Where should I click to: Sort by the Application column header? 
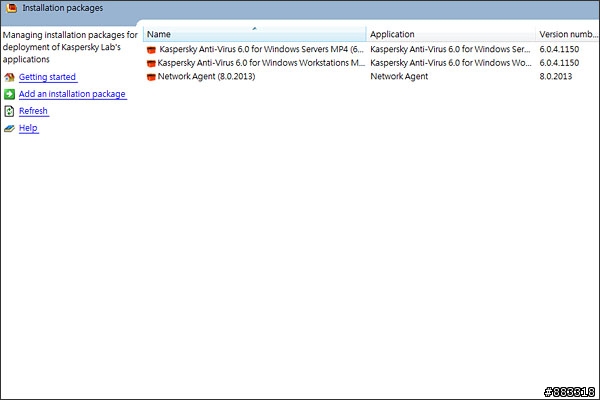[451, 34]
